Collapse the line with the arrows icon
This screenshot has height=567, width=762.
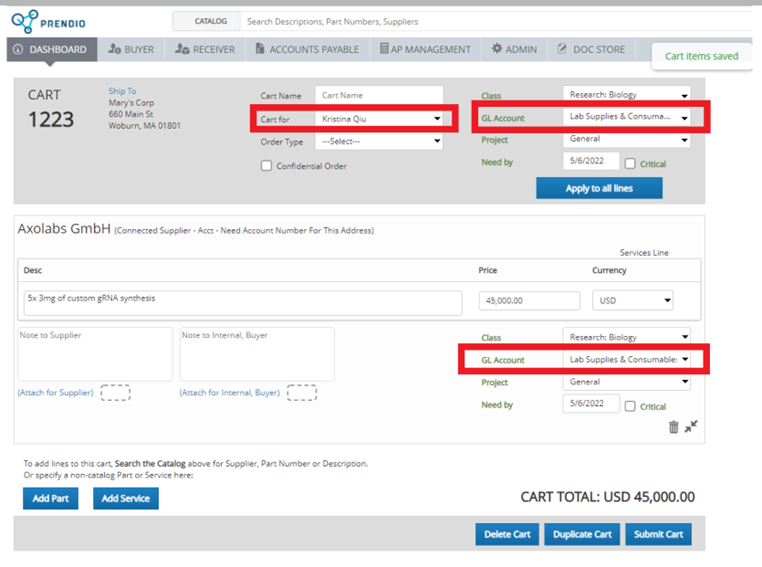click(691, 427)
